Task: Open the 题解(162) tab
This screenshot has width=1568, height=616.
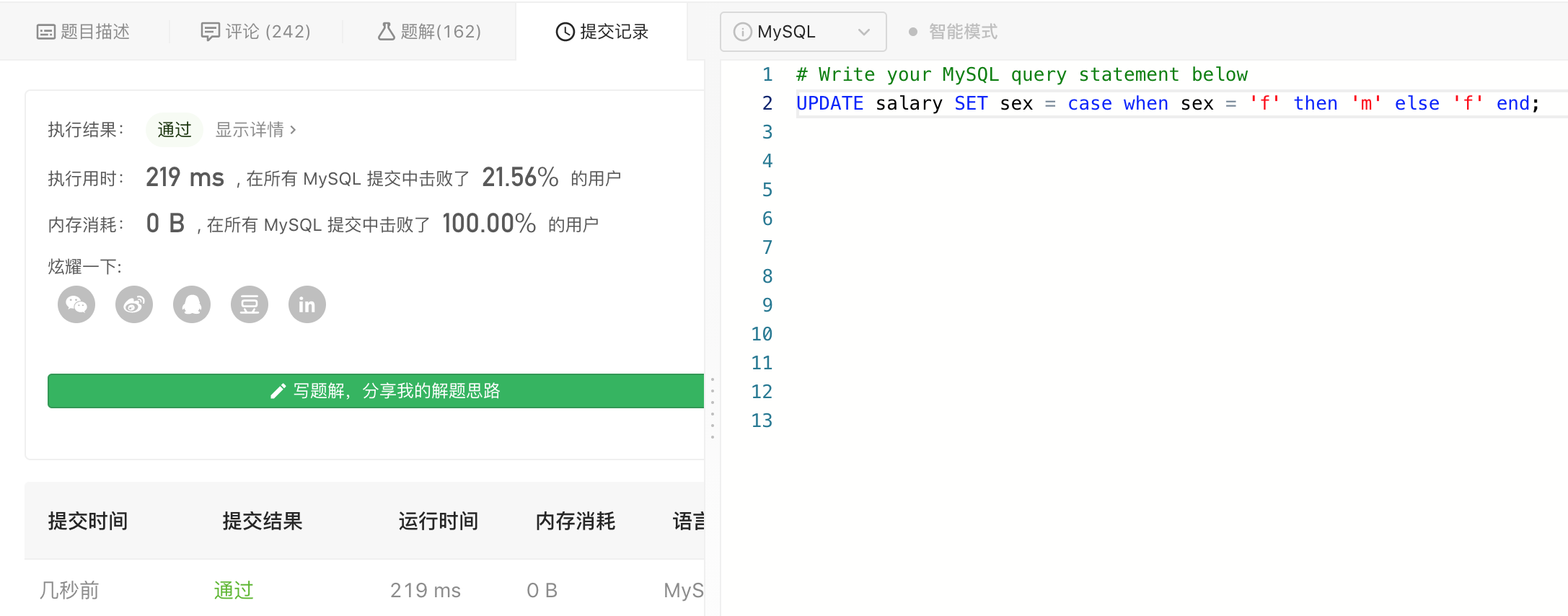Action: pyautogui.click(x=429, y=32)
